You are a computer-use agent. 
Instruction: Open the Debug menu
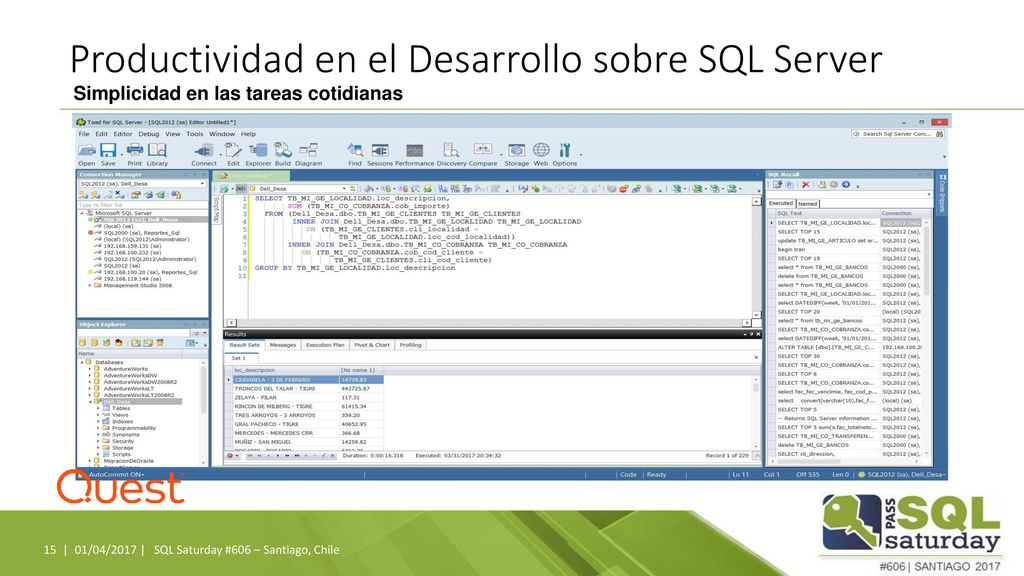click(x=148, y=134)
